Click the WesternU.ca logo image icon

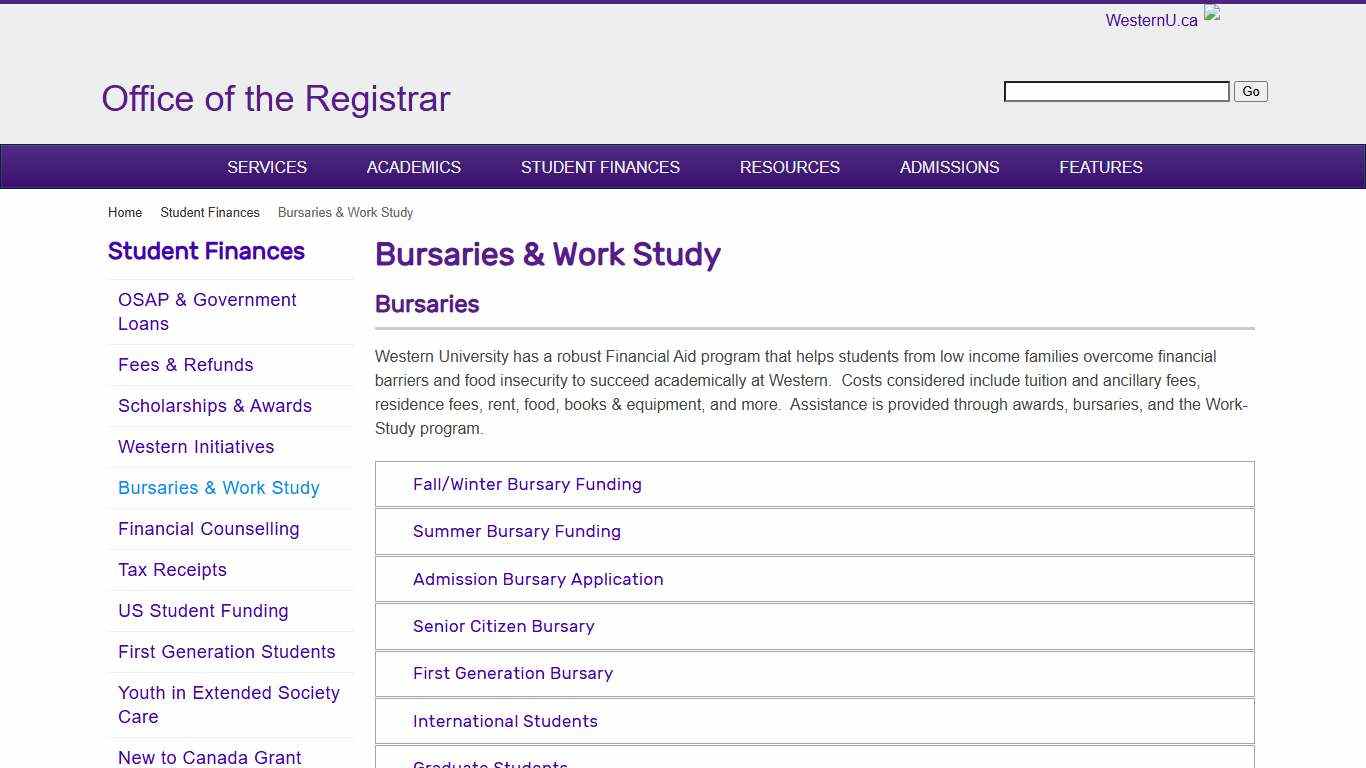[x=1211, y=13]
